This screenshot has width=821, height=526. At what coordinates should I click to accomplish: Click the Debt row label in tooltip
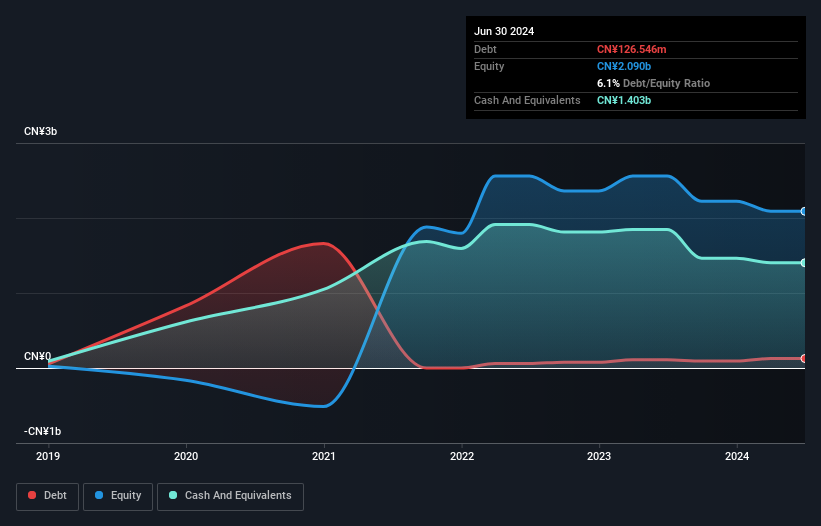[485, 49]
